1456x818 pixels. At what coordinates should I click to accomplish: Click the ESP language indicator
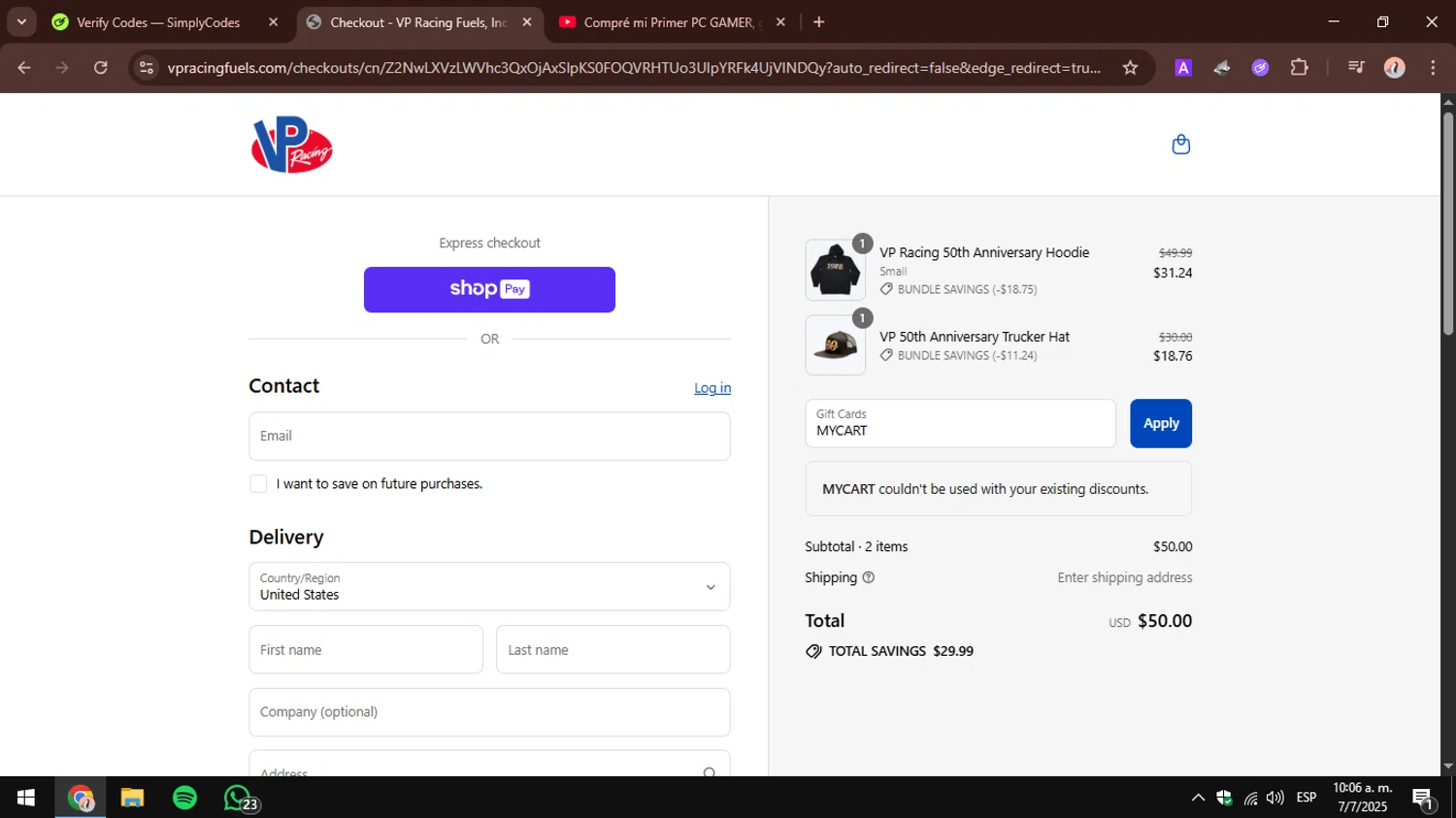(1307, 798)
